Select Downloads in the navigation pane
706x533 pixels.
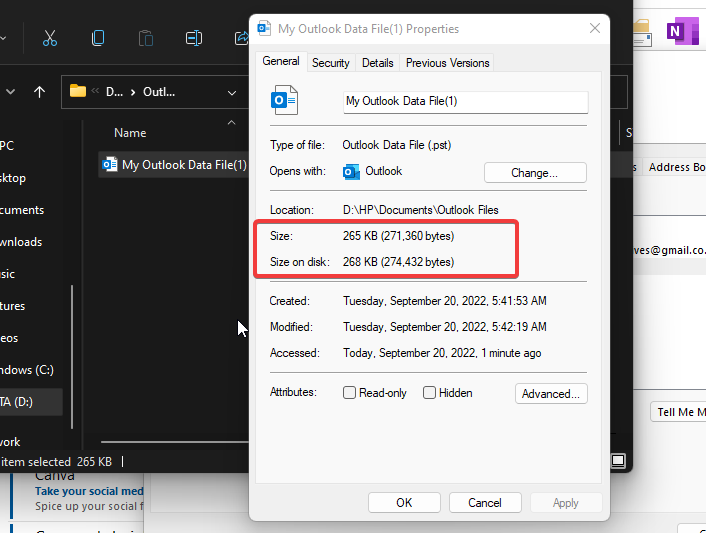(22, 242)
